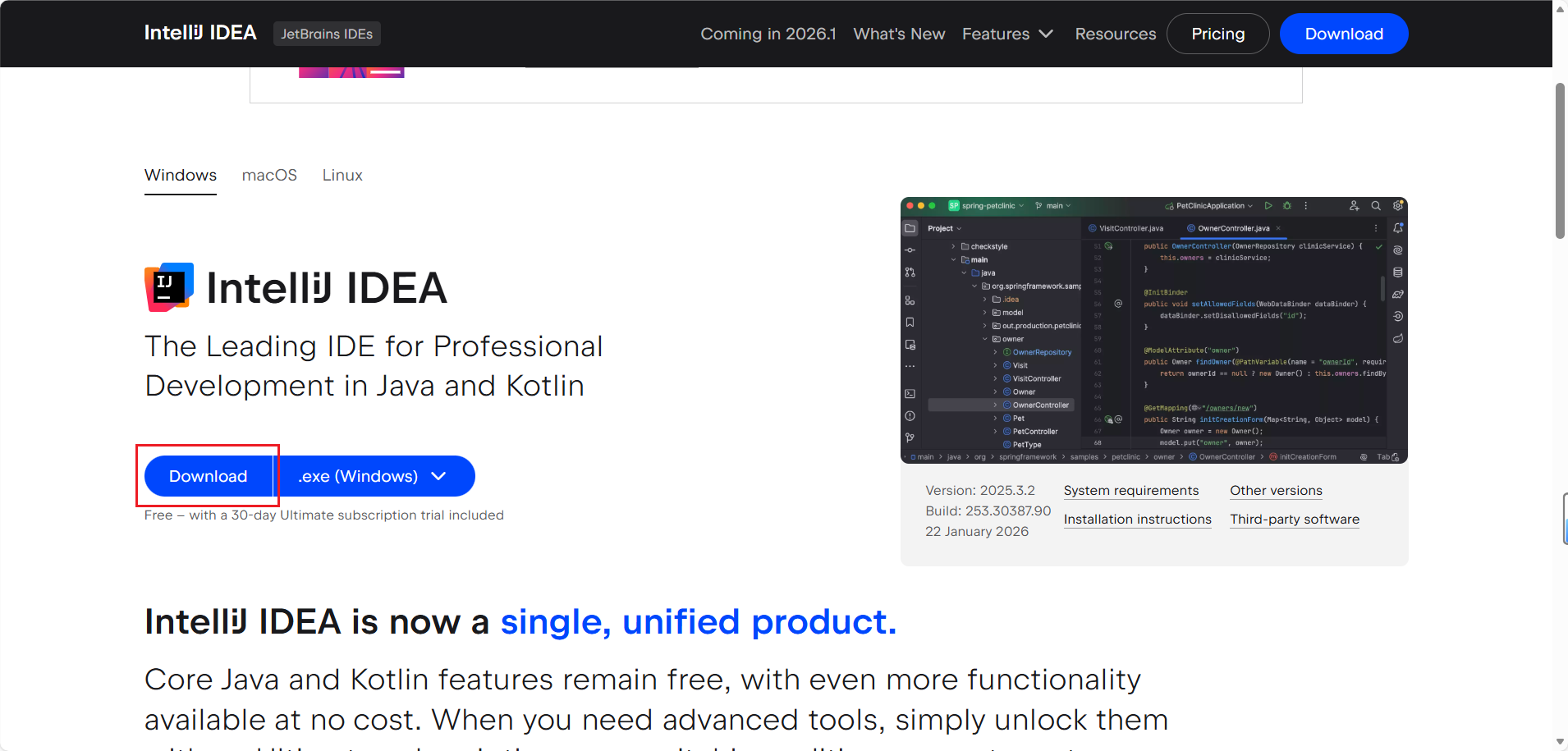
Task: Open the Installation instructions link
Action: 1138,520
